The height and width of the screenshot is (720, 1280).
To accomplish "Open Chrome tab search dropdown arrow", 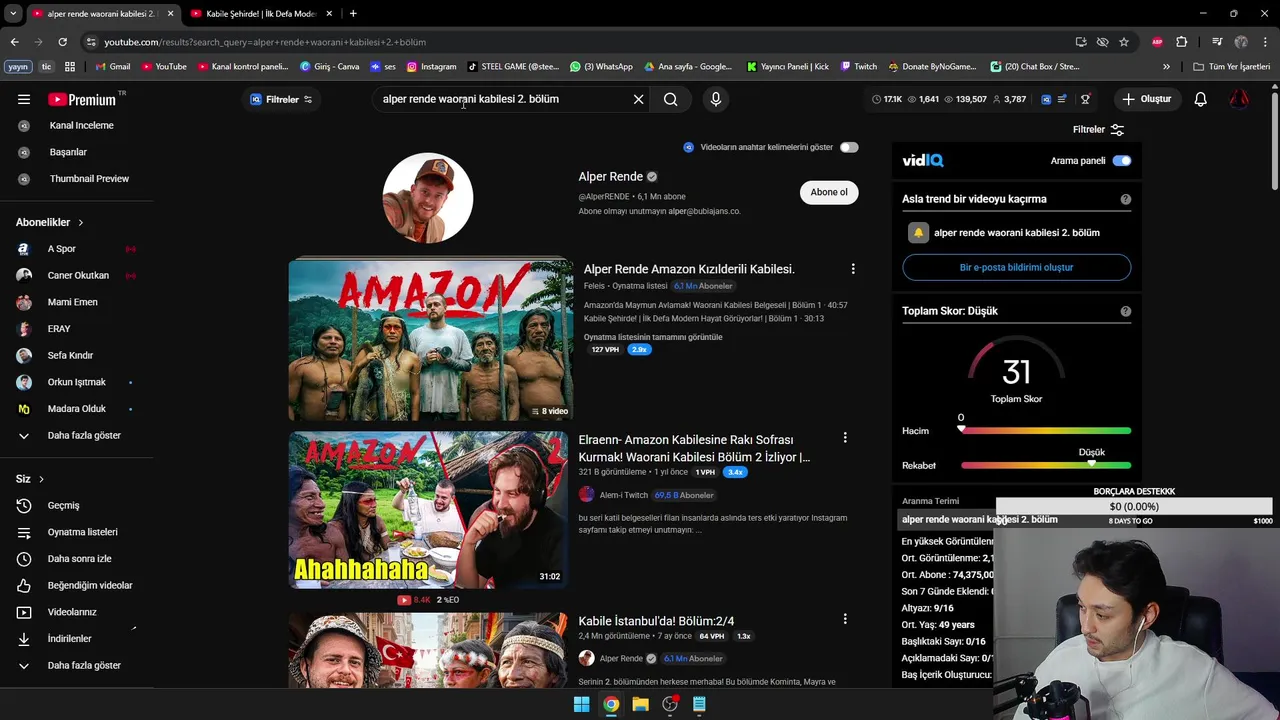I will point(13,13).
